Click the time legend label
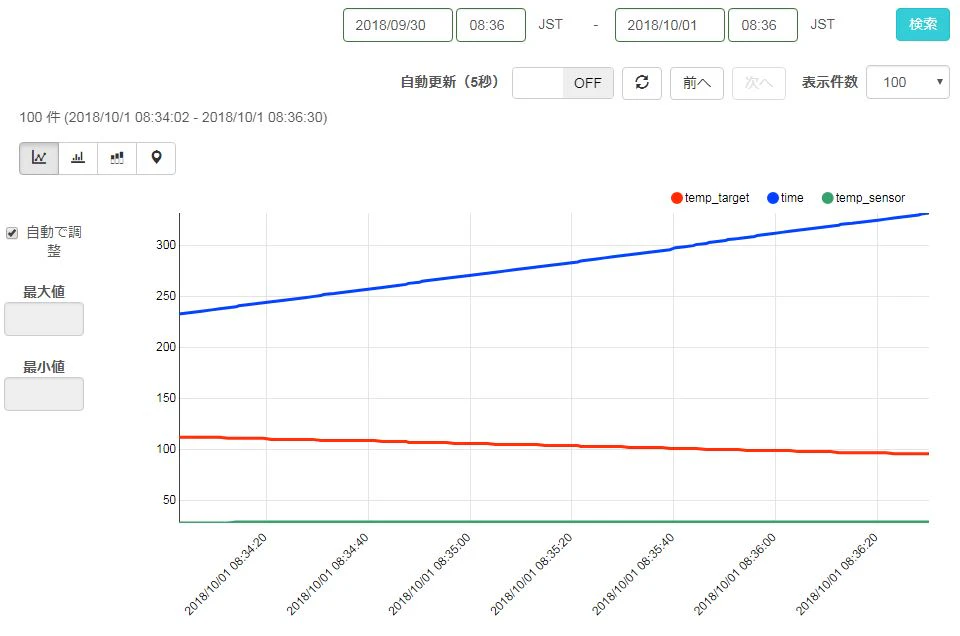Screen dimensions: 960x636 pos(792,198)
